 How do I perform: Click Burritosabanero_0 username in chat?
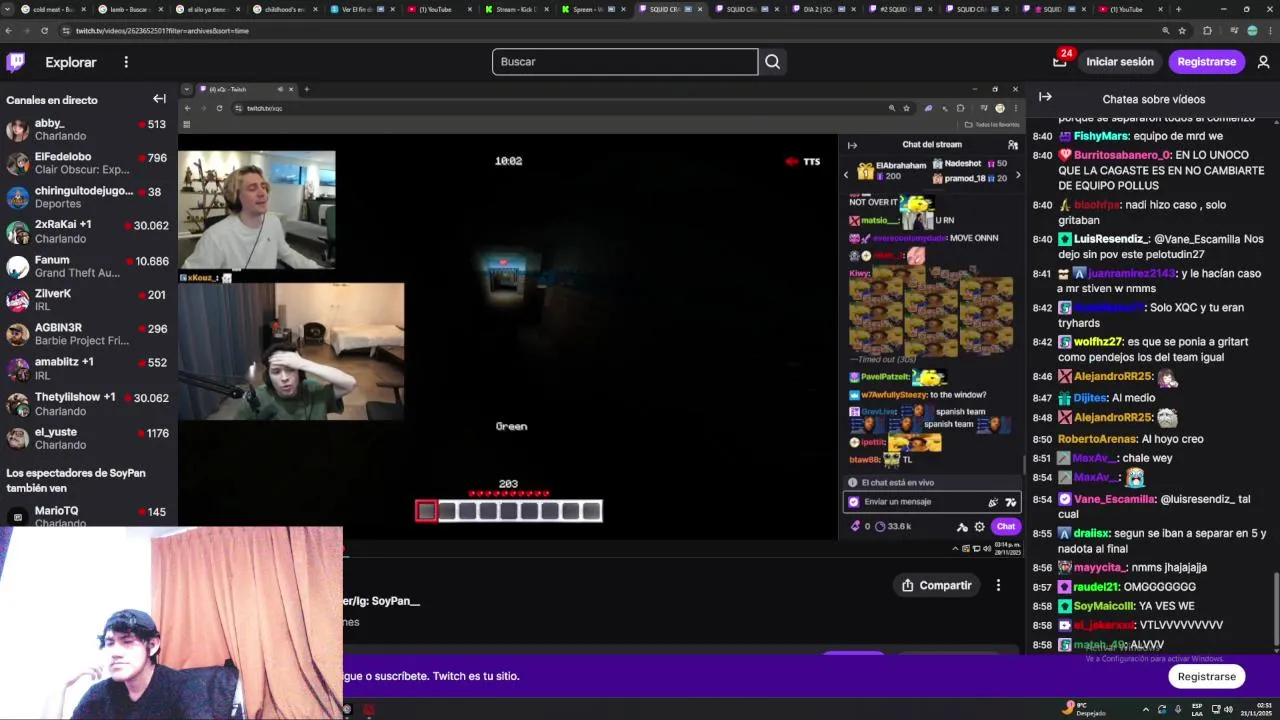pyautogui.click(x=1122, y=155)
